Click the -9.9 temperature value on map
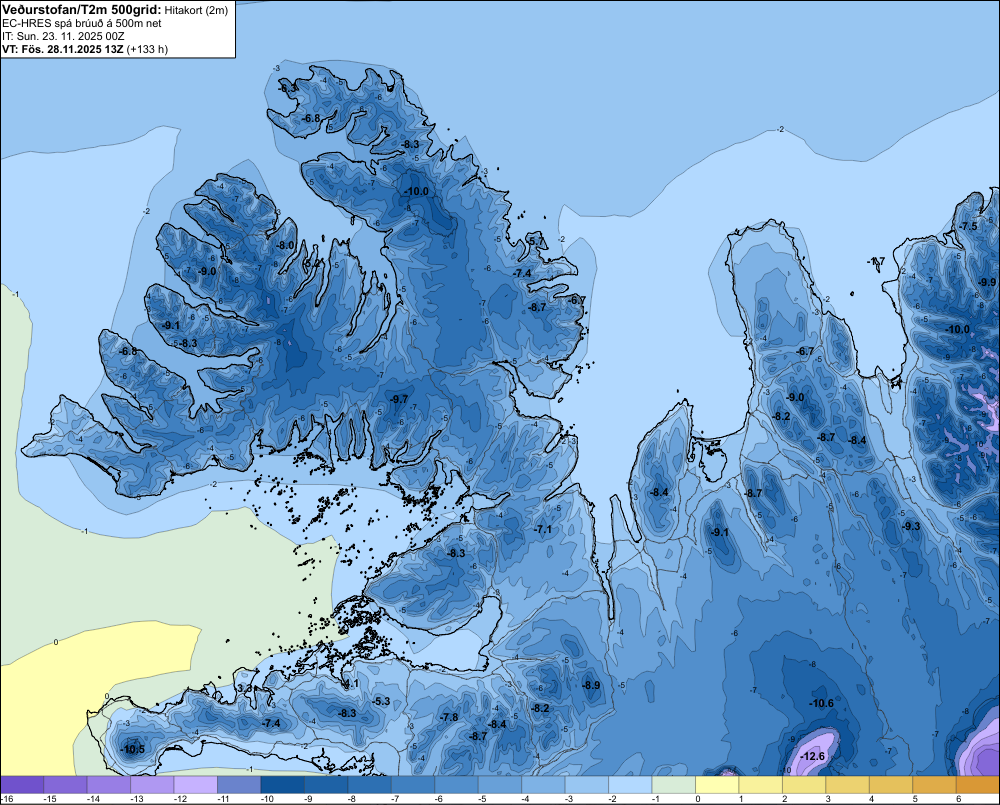Viewport: 1000px width, 805px height. point(987,282)
